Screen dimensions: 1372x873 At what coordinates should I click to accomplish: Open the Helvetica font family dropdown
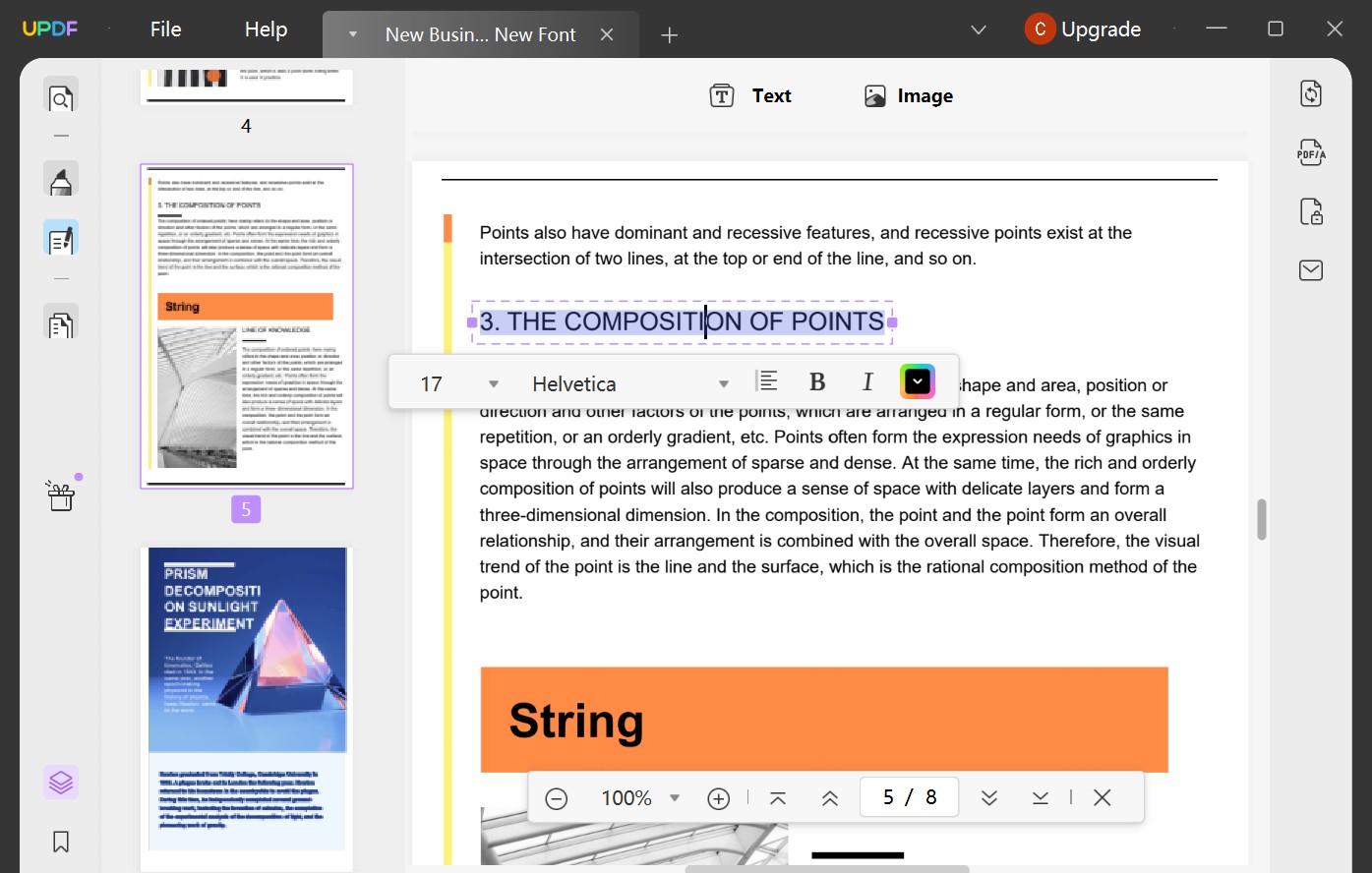click(626, 383)
